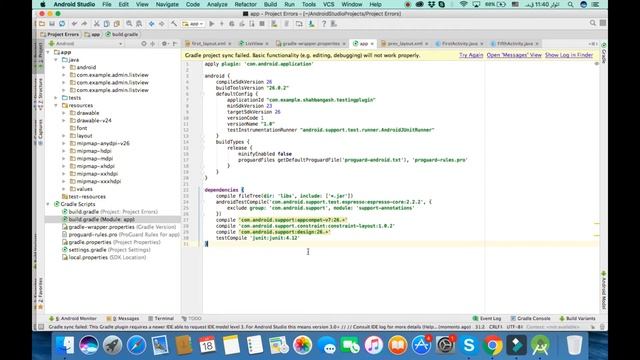Click the Undo arrow icon

coord(74,24)
